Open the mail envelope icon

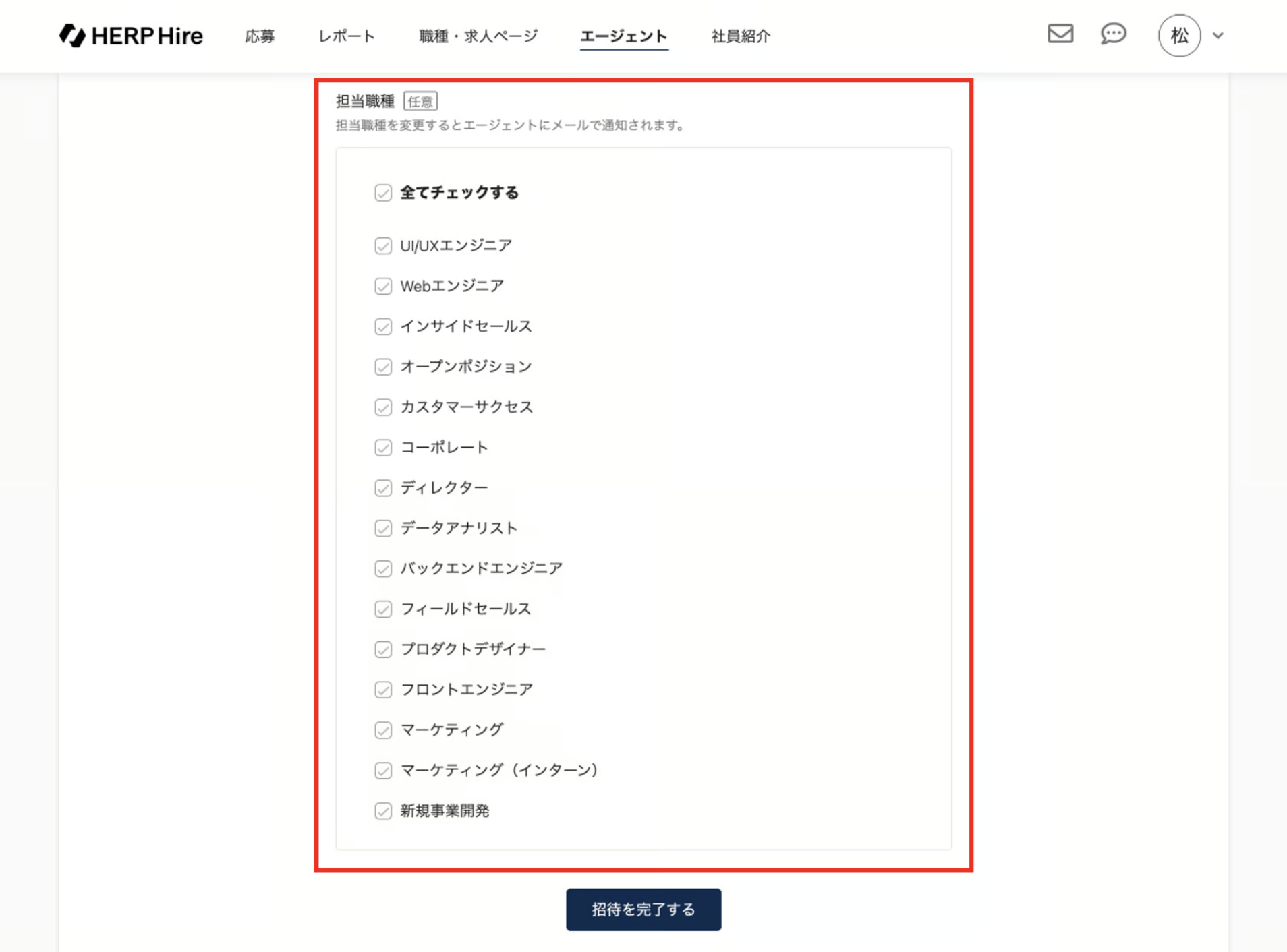1060,34
